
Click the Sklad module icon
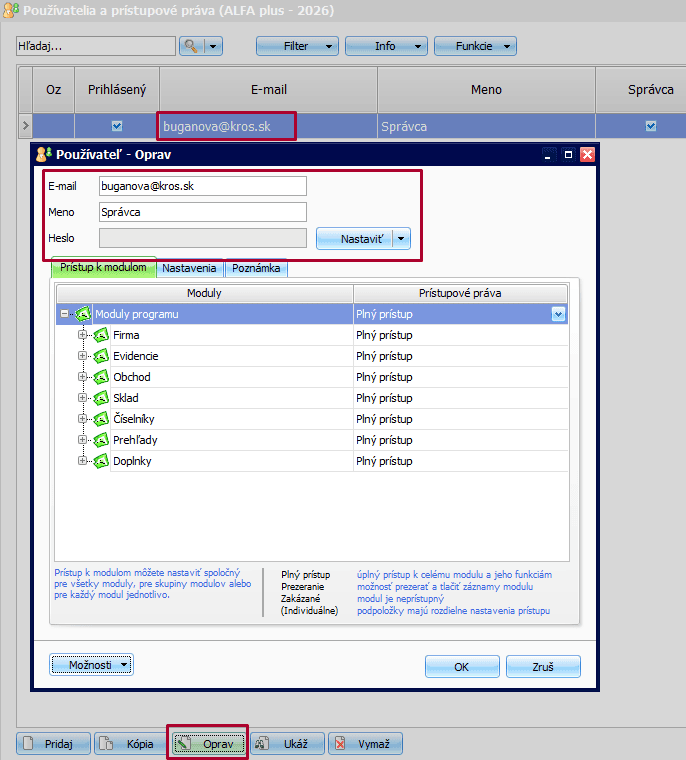click(x=101, y=398)
